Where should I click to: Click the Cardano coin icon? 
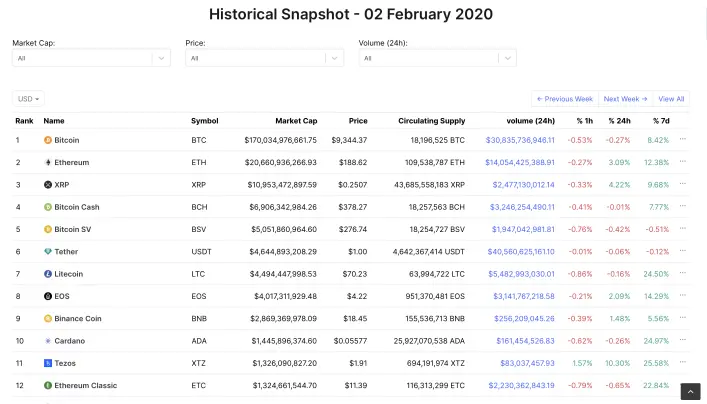coord(48,341)
